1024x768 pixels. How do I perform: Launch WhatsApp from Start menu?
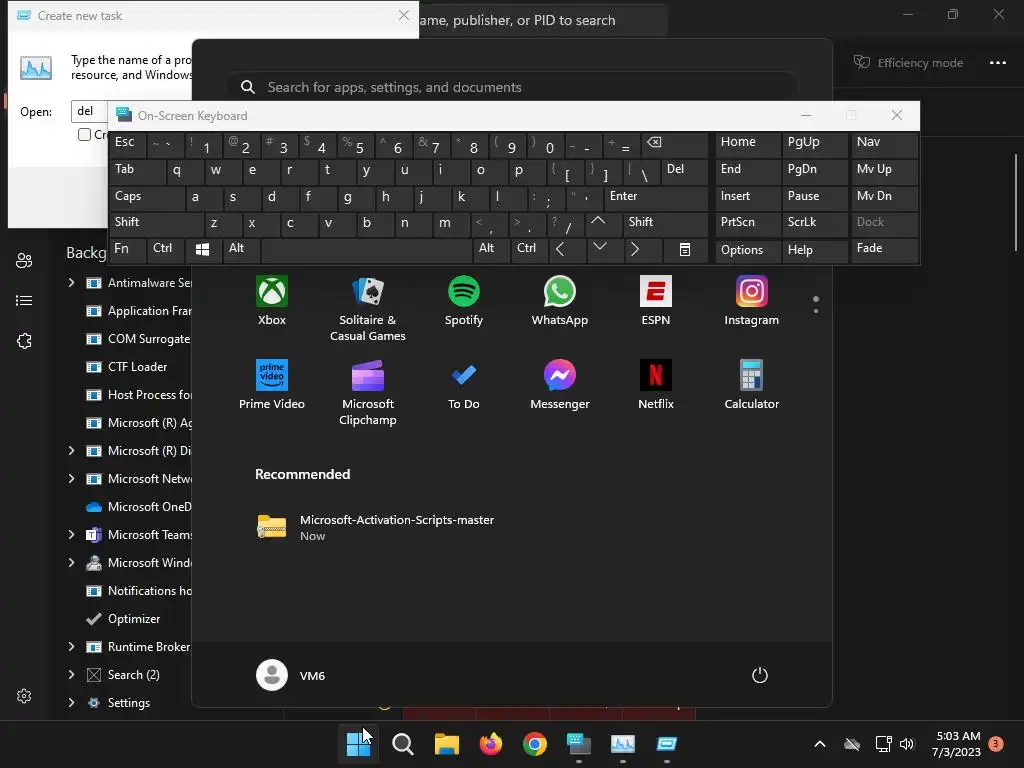tap(560, 301)
